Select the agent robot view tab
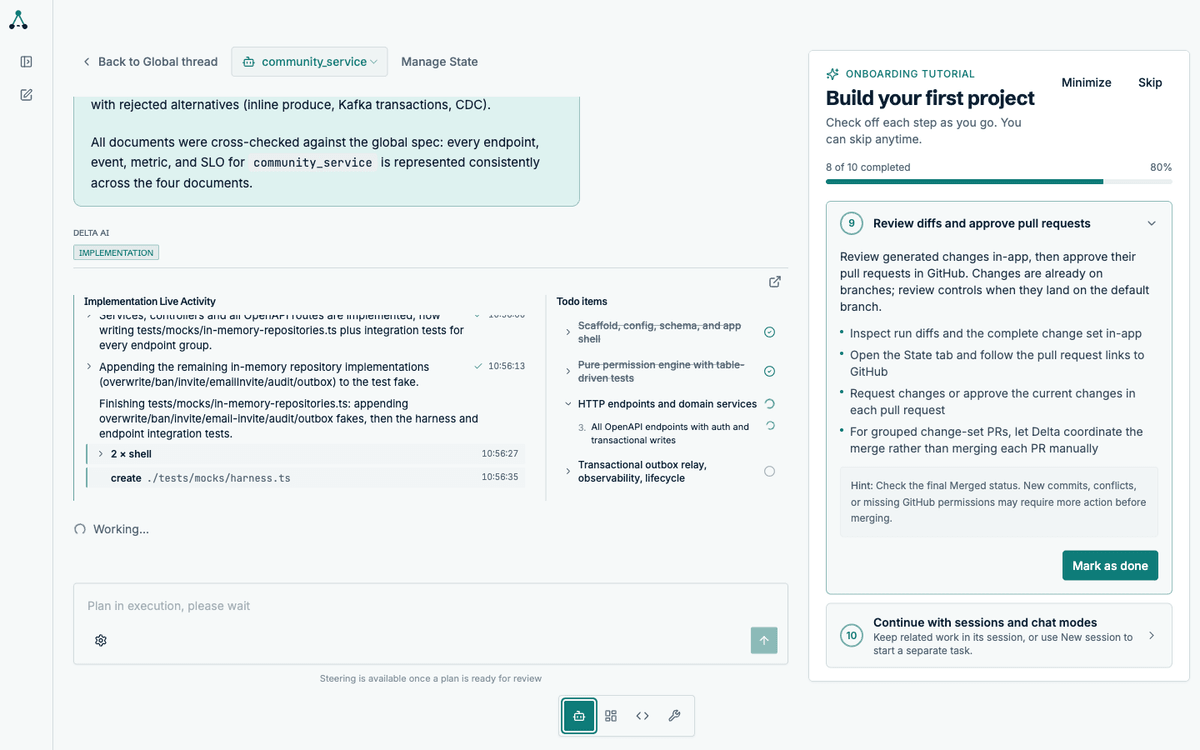Screen dimensions: 1200x750 579,716
